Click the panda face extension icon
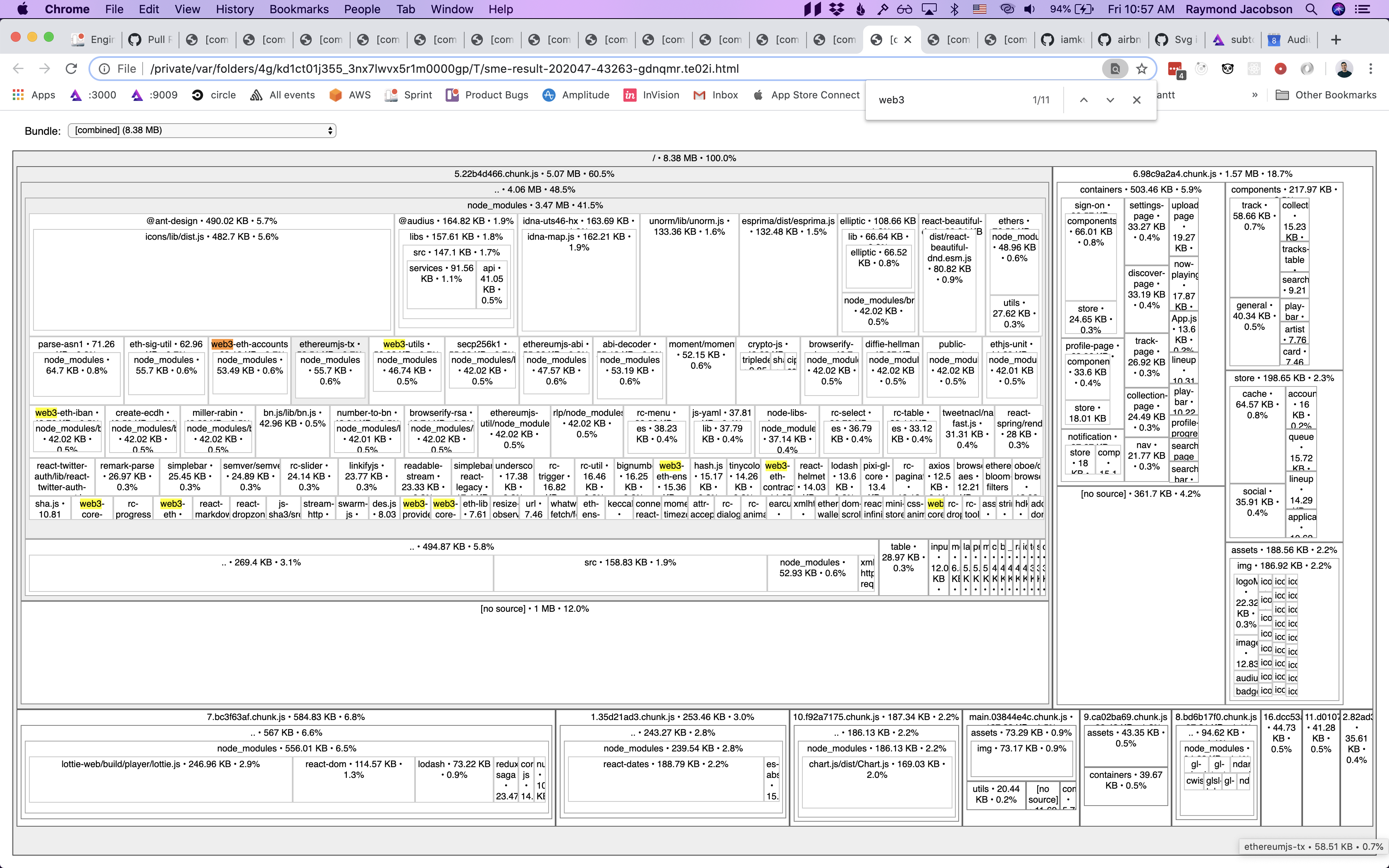 click(1228, 69)
